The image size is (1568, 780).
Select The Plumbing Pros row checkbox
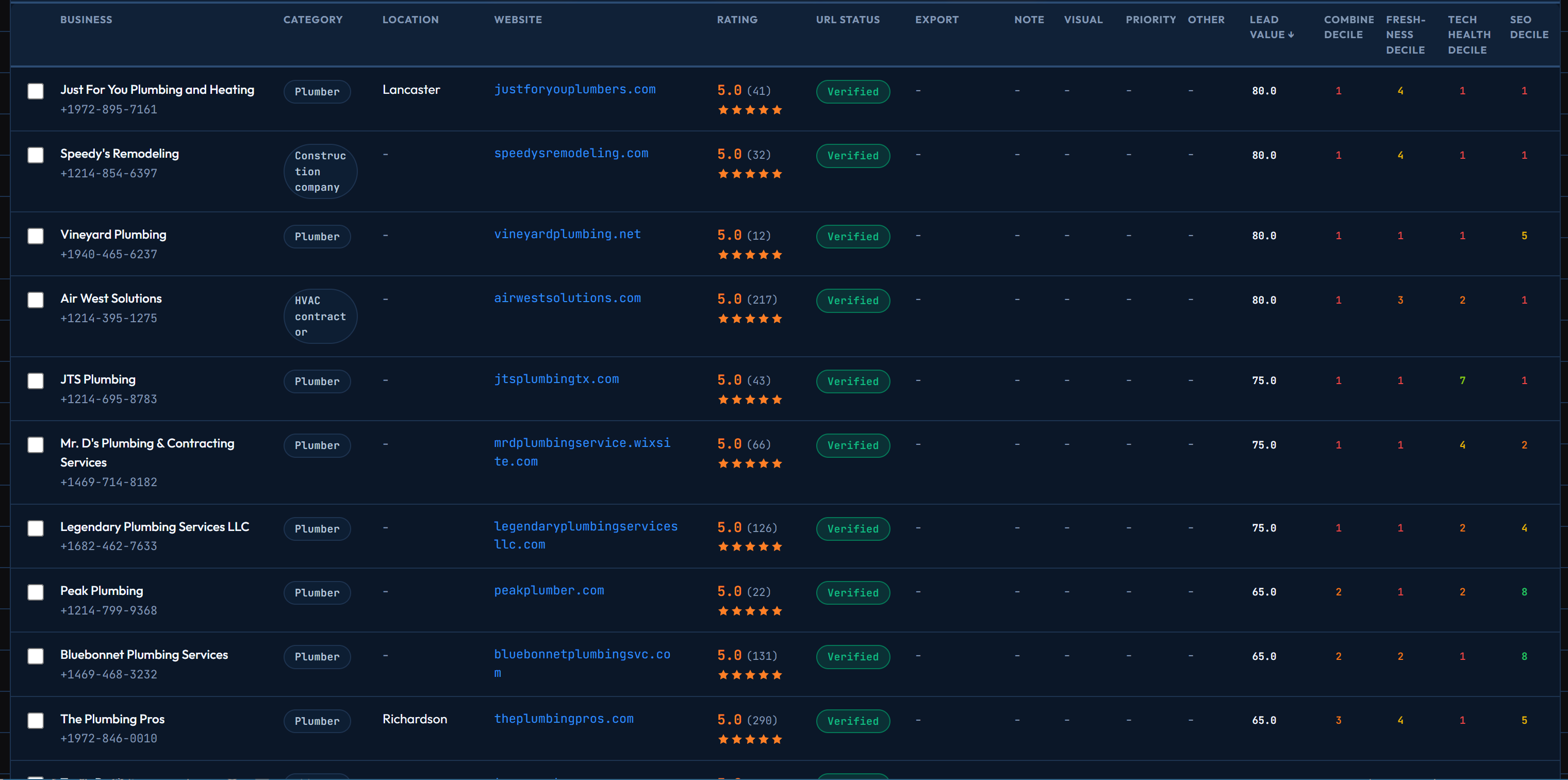pos(36,721)
